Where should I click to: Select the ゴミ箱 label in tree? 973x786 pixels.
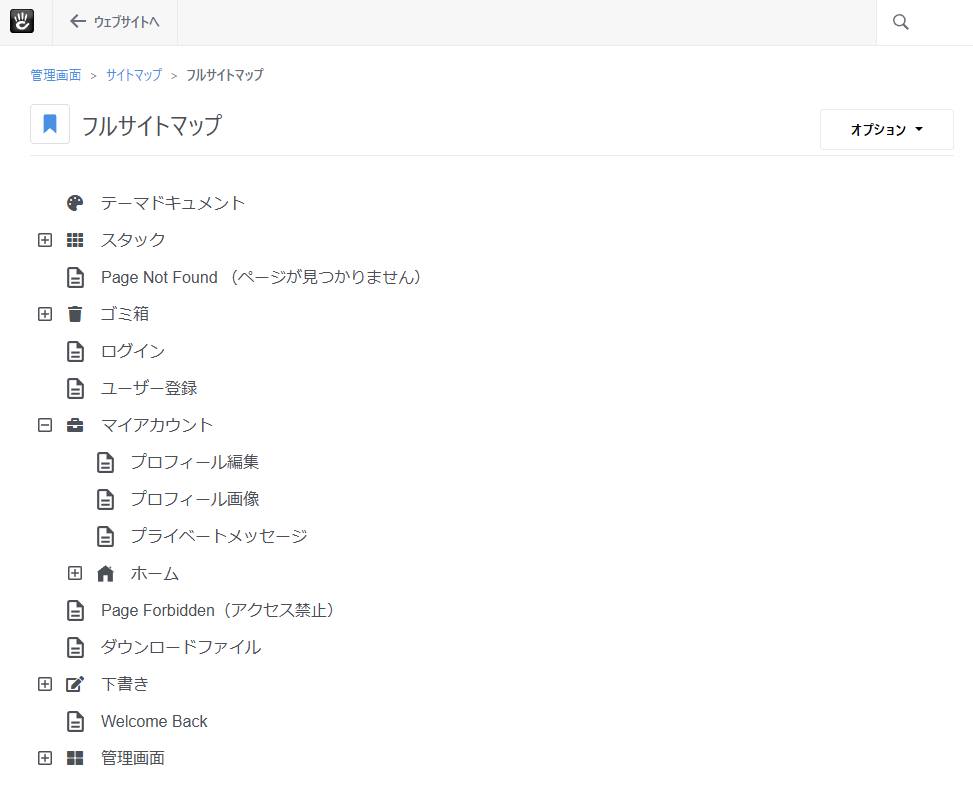click(125, 314)
